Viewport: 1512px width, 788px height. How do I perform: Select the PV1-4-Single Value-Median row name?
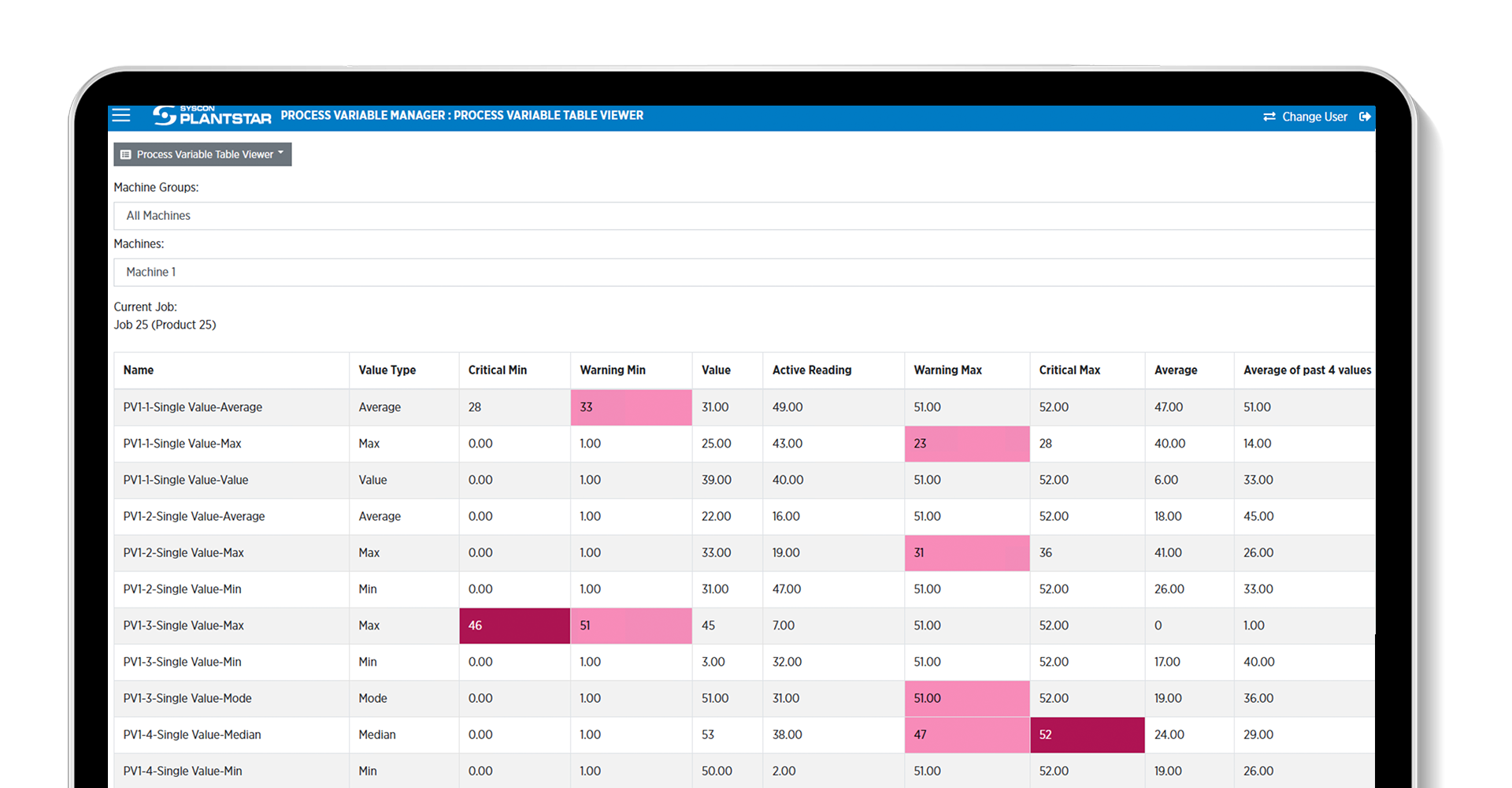tap(192, 734)
